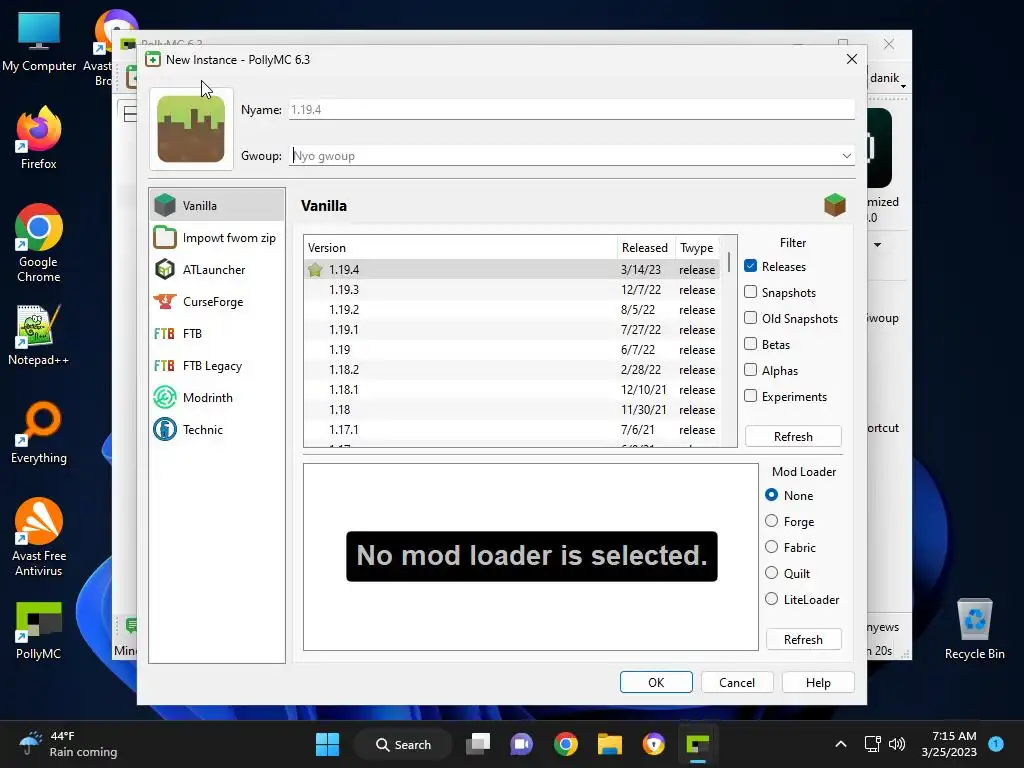This screenshot has width=1024, height=768.
Task: Sort by the Twype column header
Action: (697, 248)
